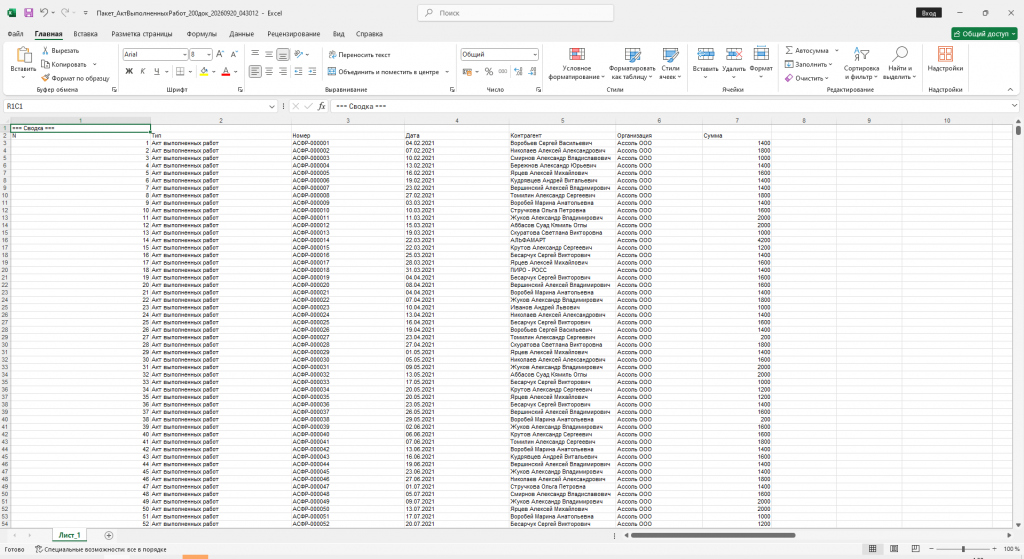This screenshot has height=559, width=1024.
Task: Click the zoom slider in status bar
Action: coord(963,549)
